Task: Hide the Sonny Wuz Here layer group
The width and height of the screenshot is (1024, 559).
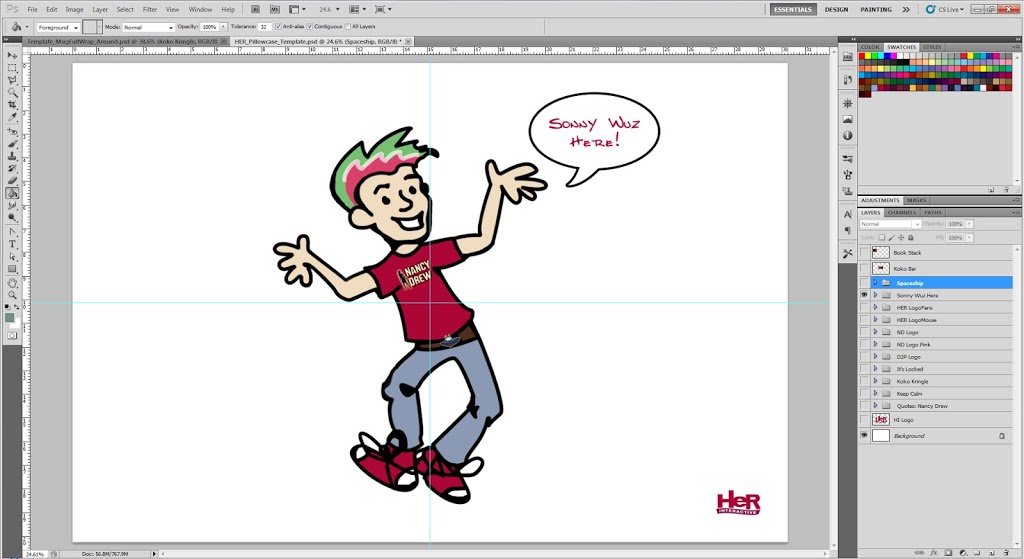Action: point(864,295)
